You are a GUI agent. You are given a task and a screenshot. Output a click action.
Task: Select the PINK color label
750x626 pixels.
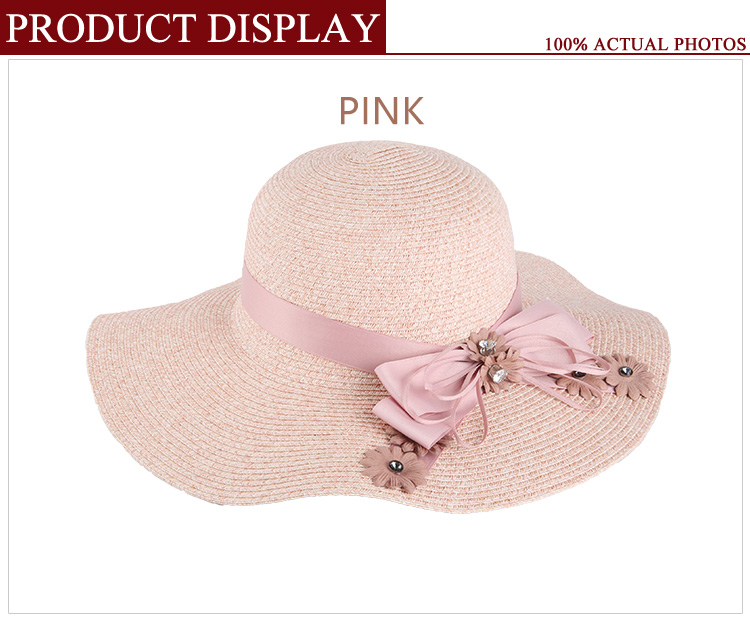click(382, 110)
